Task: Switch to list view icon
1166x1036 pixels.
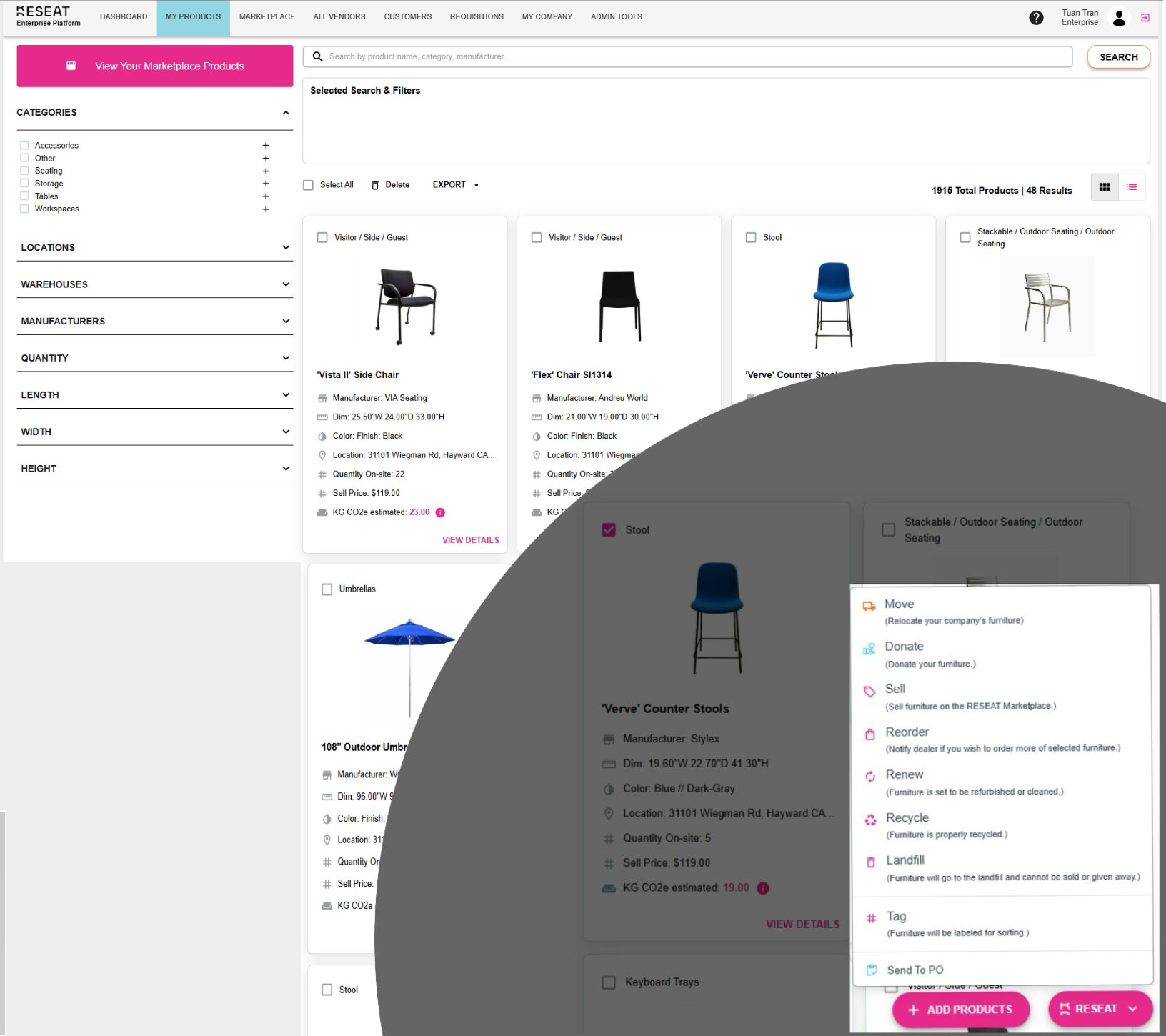Action: coord(1132,187)
